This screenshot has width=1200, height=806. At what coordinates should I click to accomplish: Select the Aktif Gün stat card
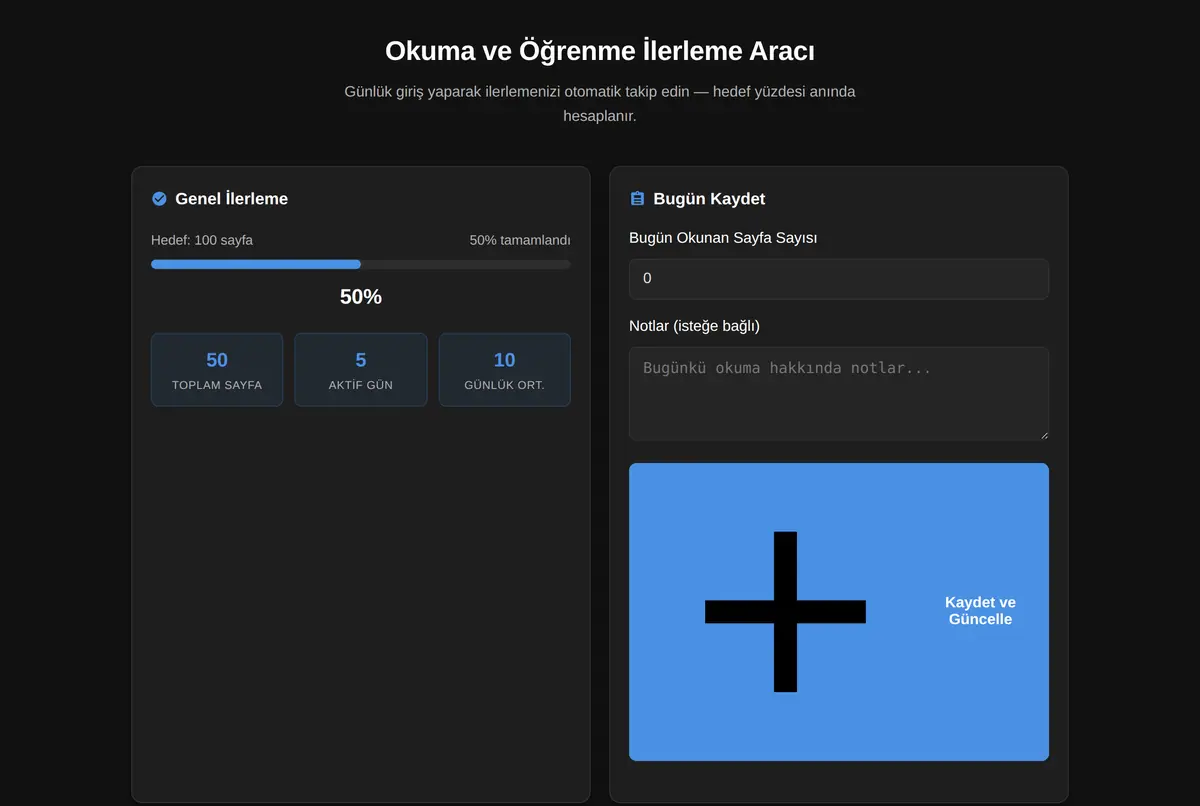361,370
